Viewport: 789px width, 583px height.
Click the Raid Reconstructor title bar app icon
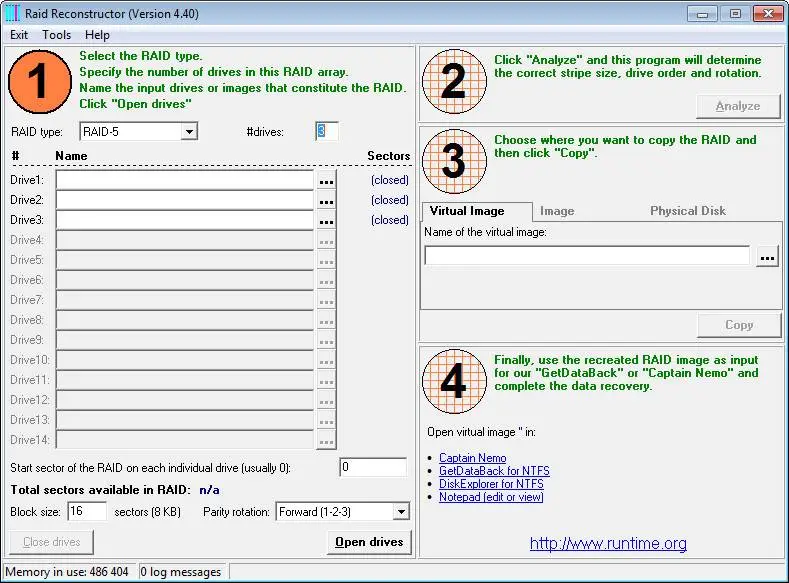pyautogui.click(x=12, y=13)
